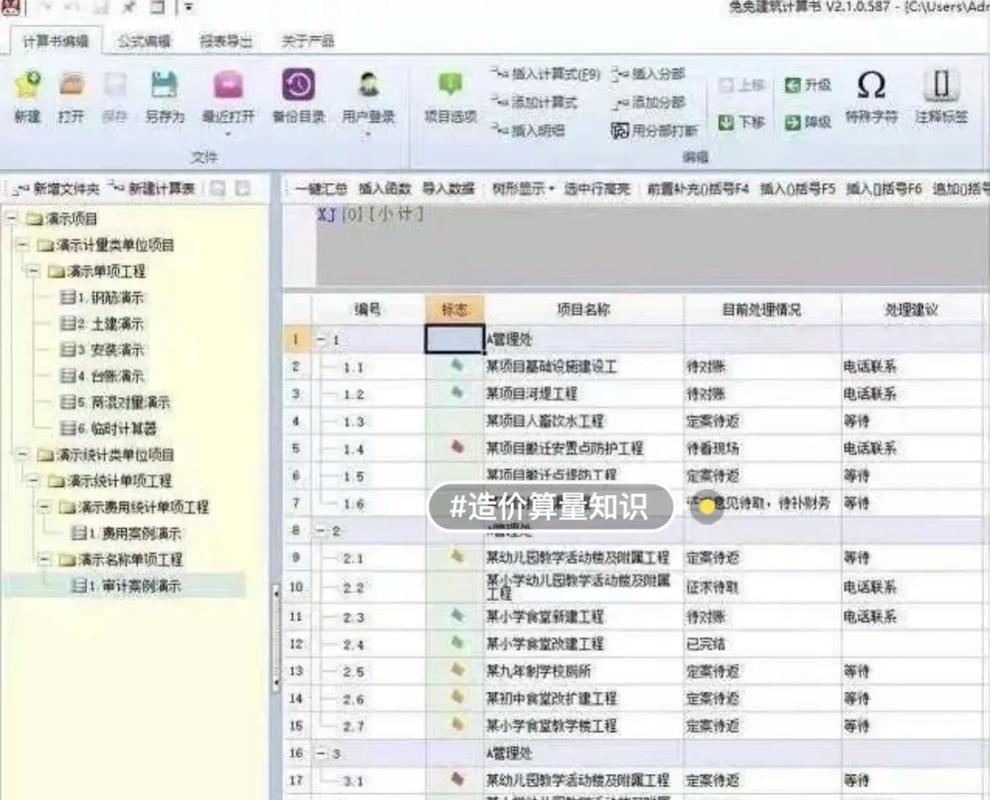Open the 树形显示 dropdown
Screen dimensions: 990x800
tap(523, 189)
